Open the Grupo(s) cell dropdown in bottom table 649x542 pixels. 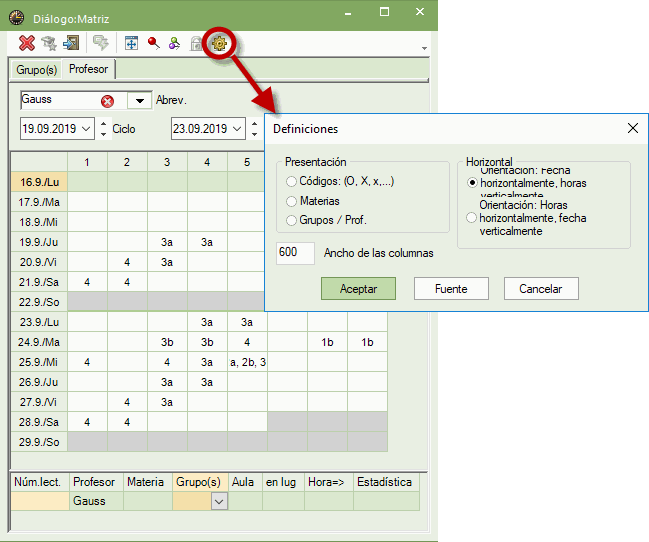pos(219,502)
